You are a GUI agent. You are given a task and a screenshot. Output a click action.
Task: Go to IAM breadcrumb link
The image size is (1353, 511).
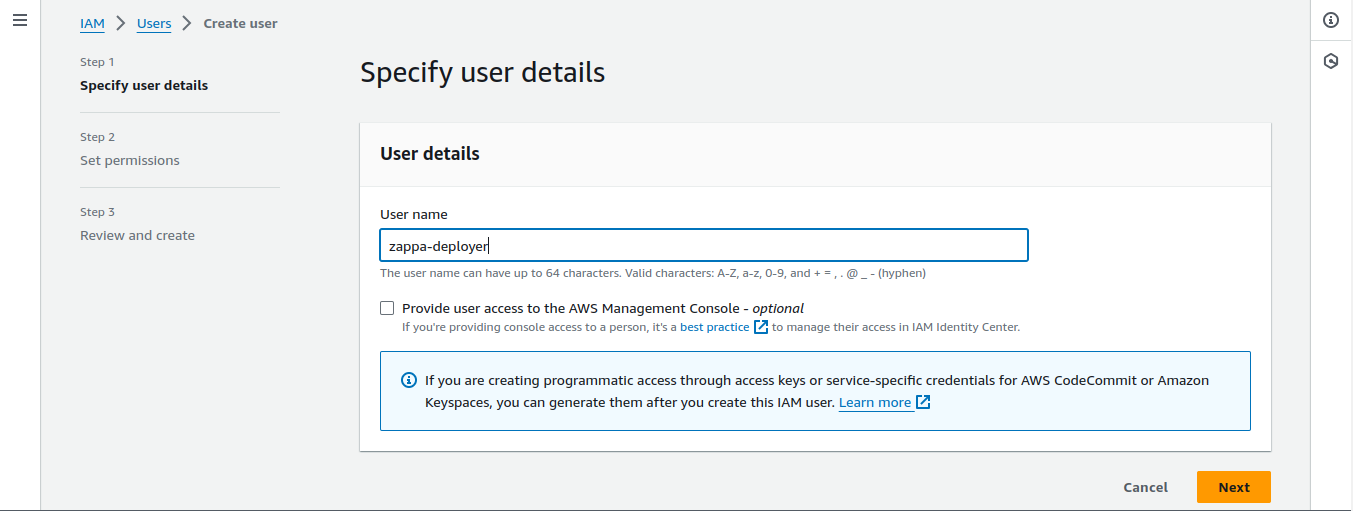coord(92,23)
